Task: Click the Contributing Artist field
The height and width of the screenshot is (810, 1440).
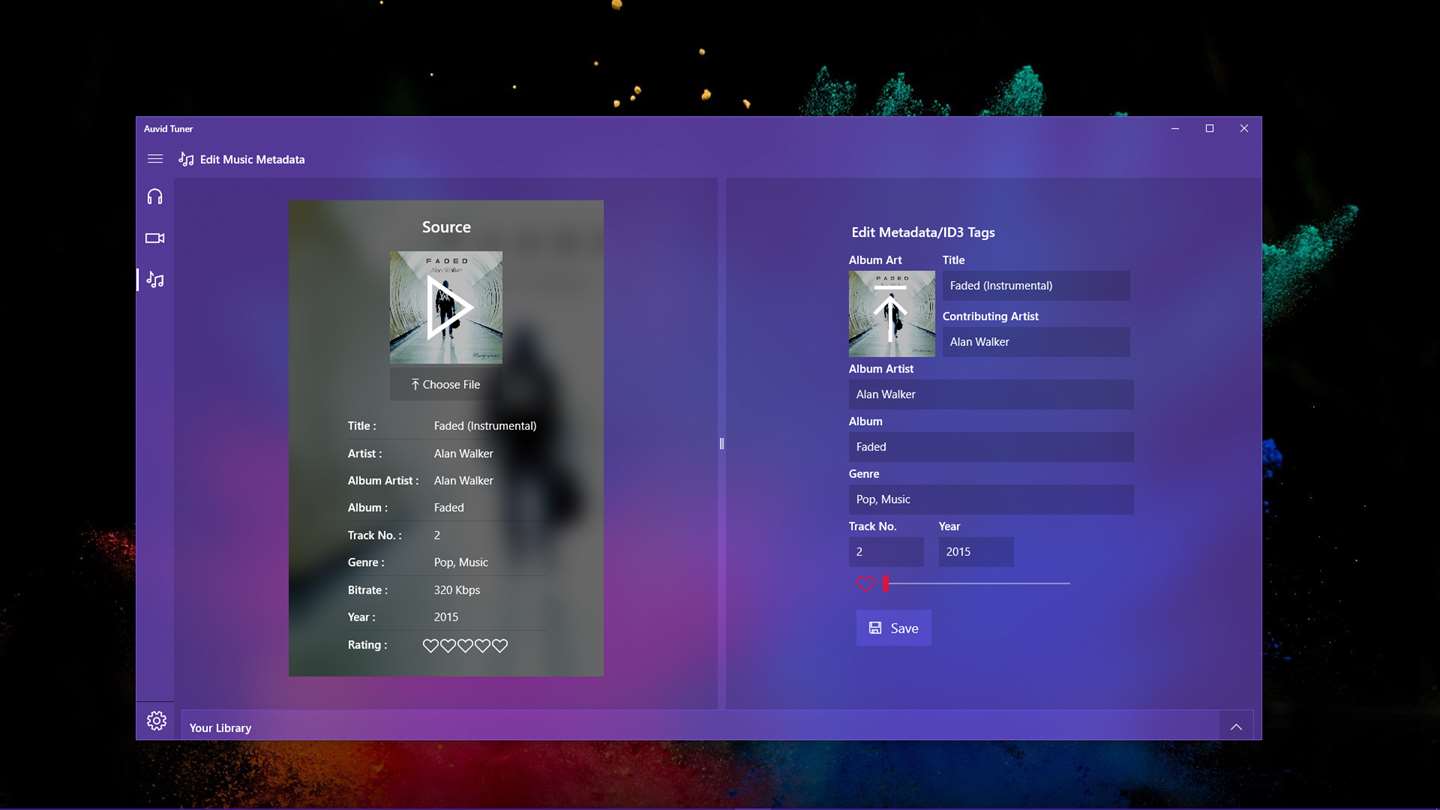Action: click(1036, 342)
